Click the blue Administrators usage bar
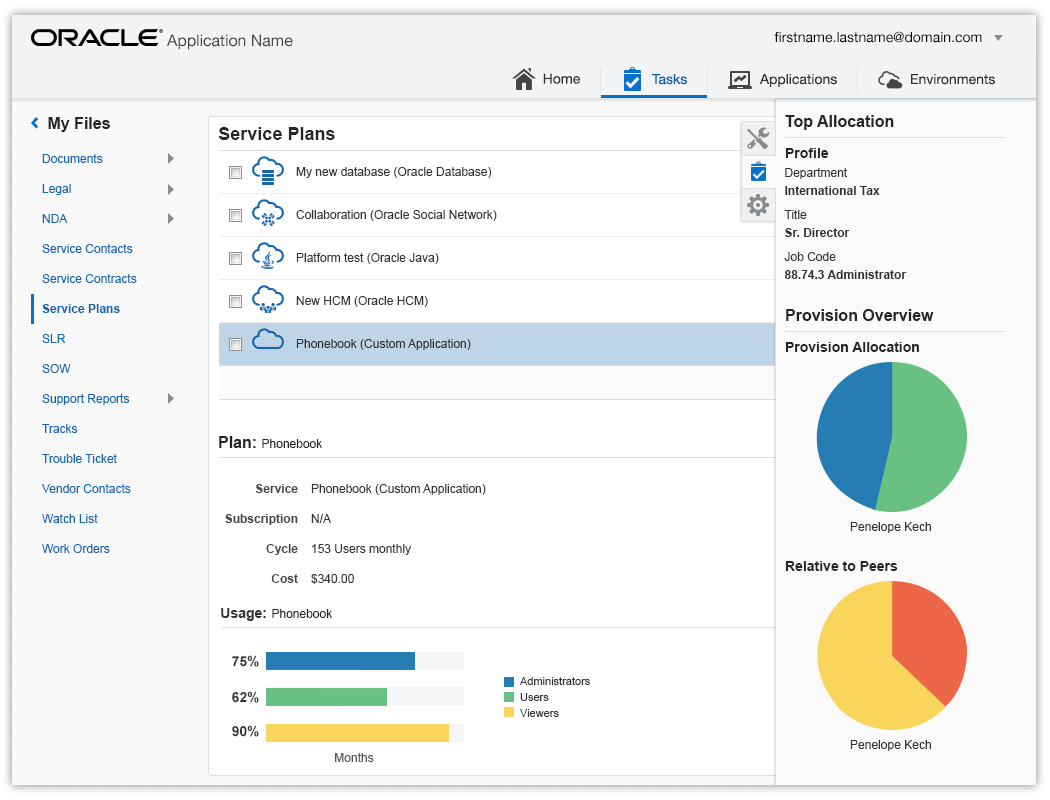1050x800 pixels. pyautogui.click(x=340, y=661)
